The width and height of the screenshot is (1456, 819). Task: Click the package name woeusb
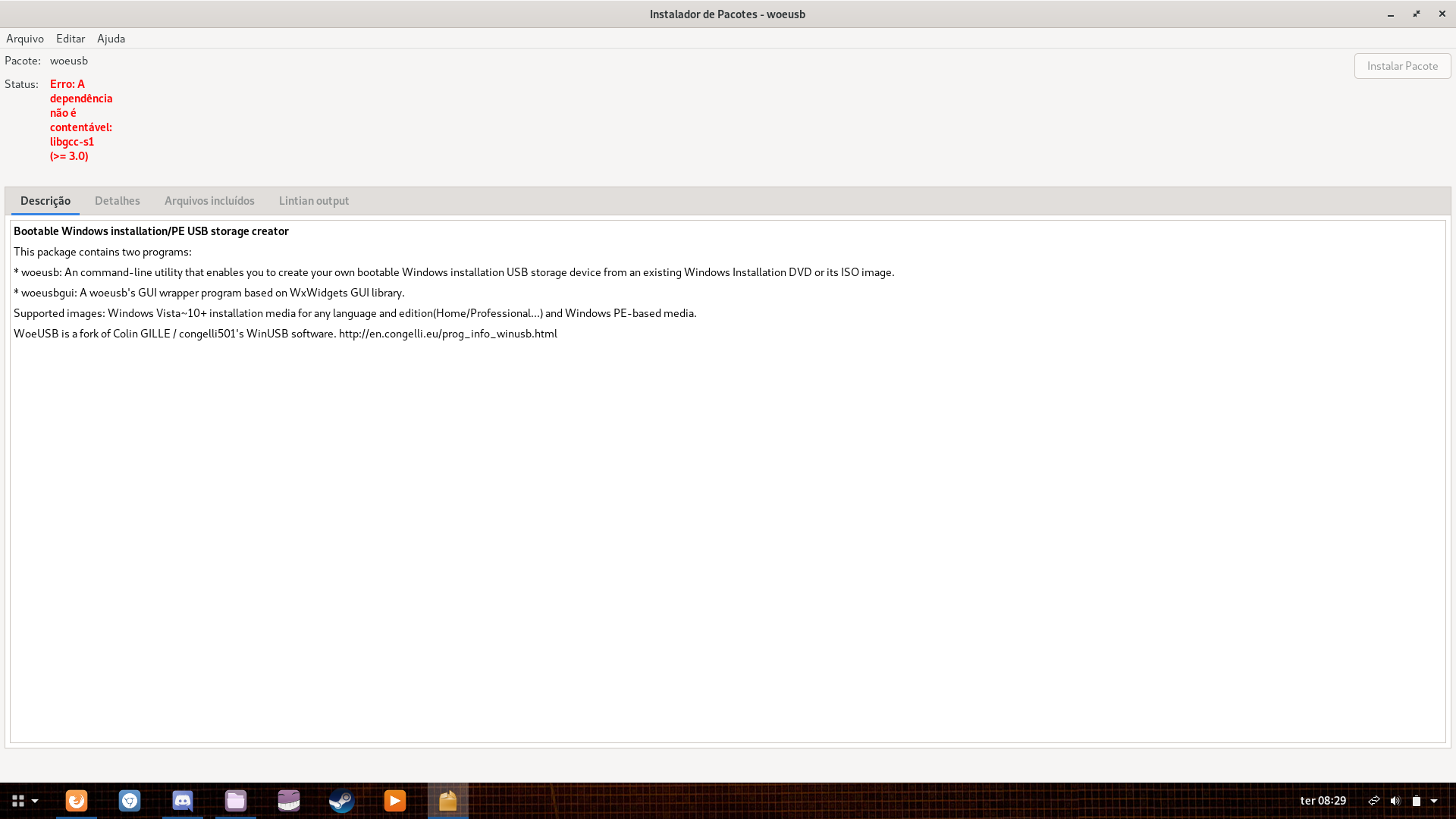point(69,61)
